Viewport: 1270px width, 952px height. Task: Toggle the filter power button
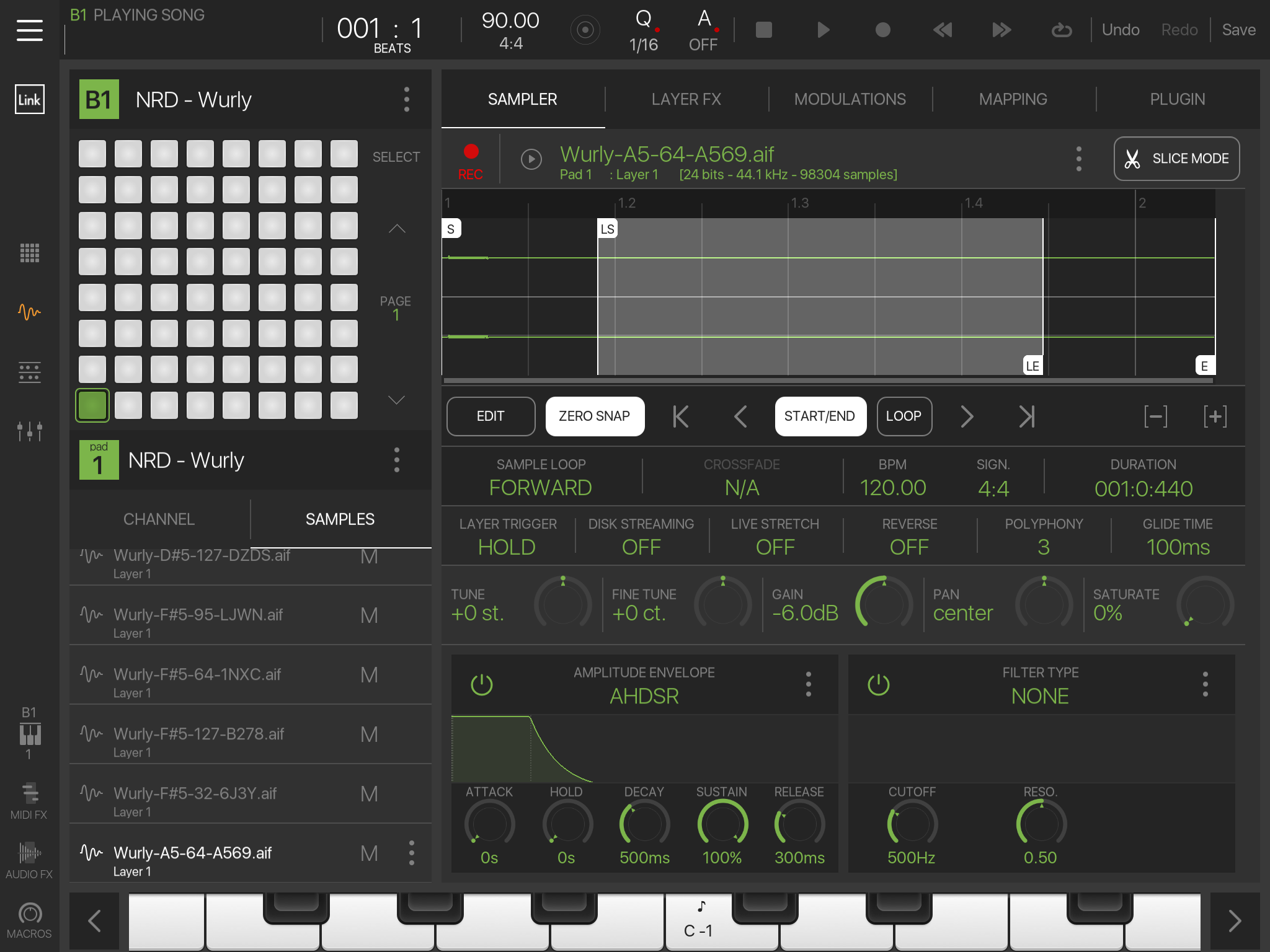[x=879, y=685]
